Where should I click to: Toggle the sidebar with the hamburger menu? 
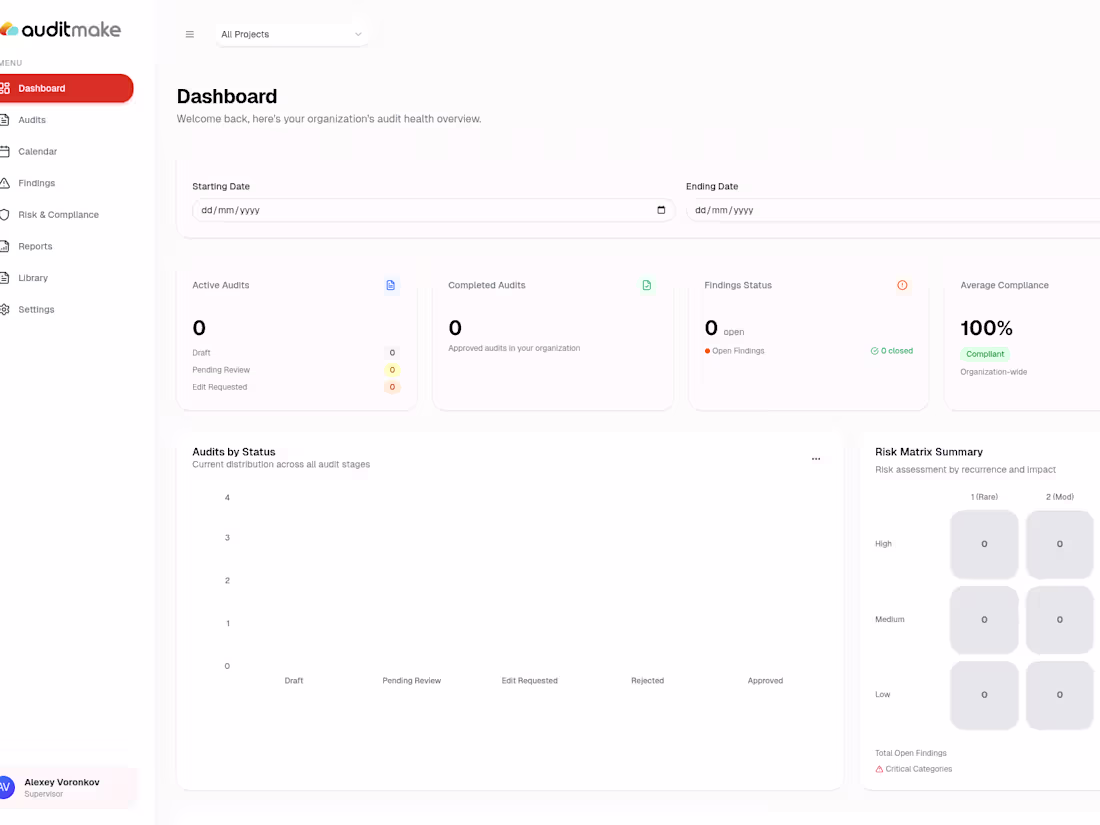(x=189, y=33)
